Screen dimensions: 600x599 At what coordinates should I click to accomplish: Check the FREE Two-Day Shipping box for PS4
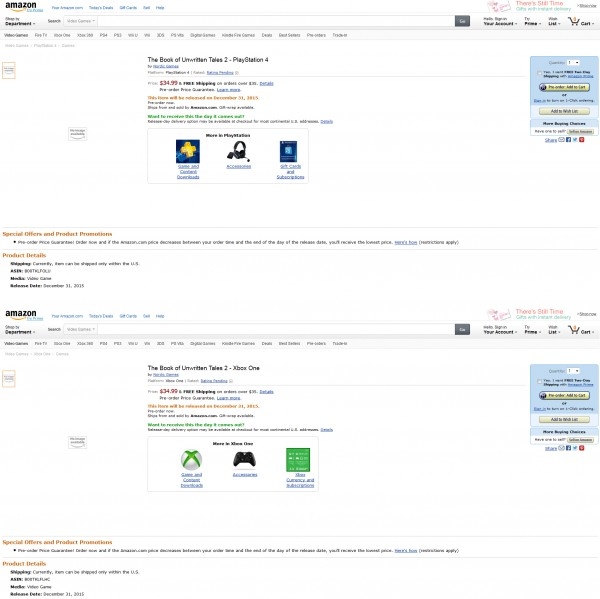pos(539,72)
